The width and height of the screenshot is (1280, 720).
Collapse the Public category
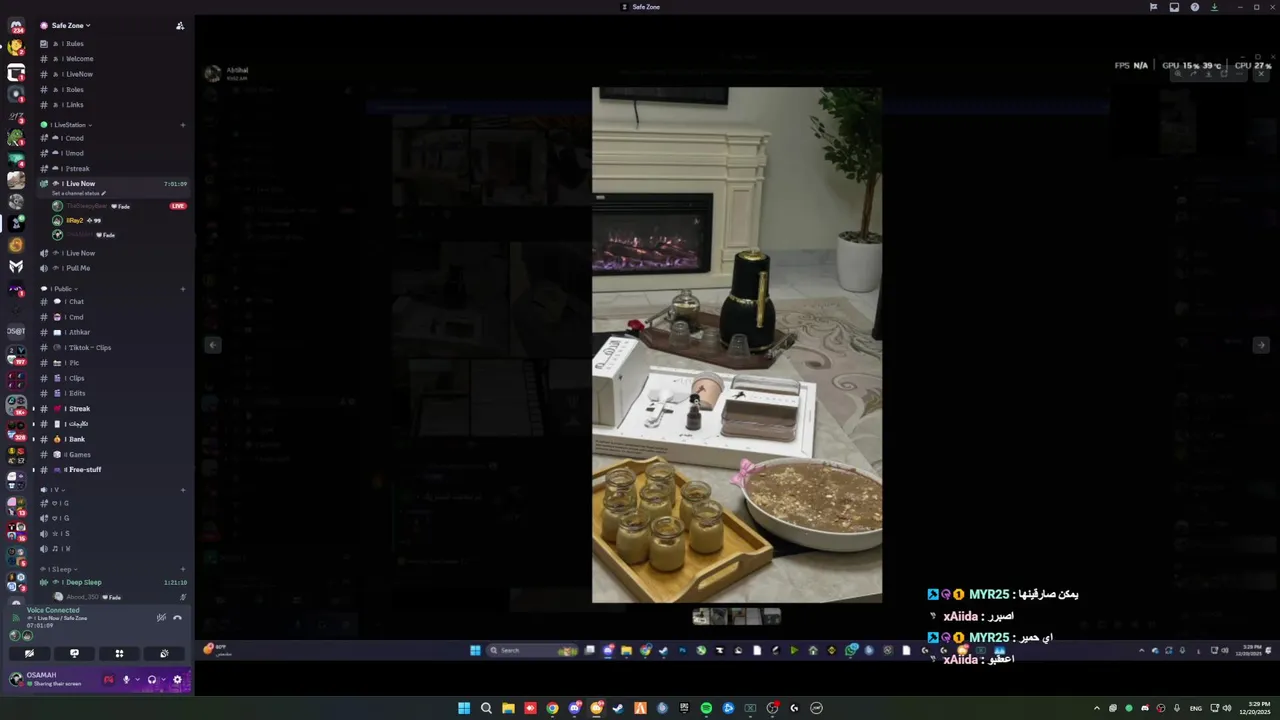tap(61, 289)
